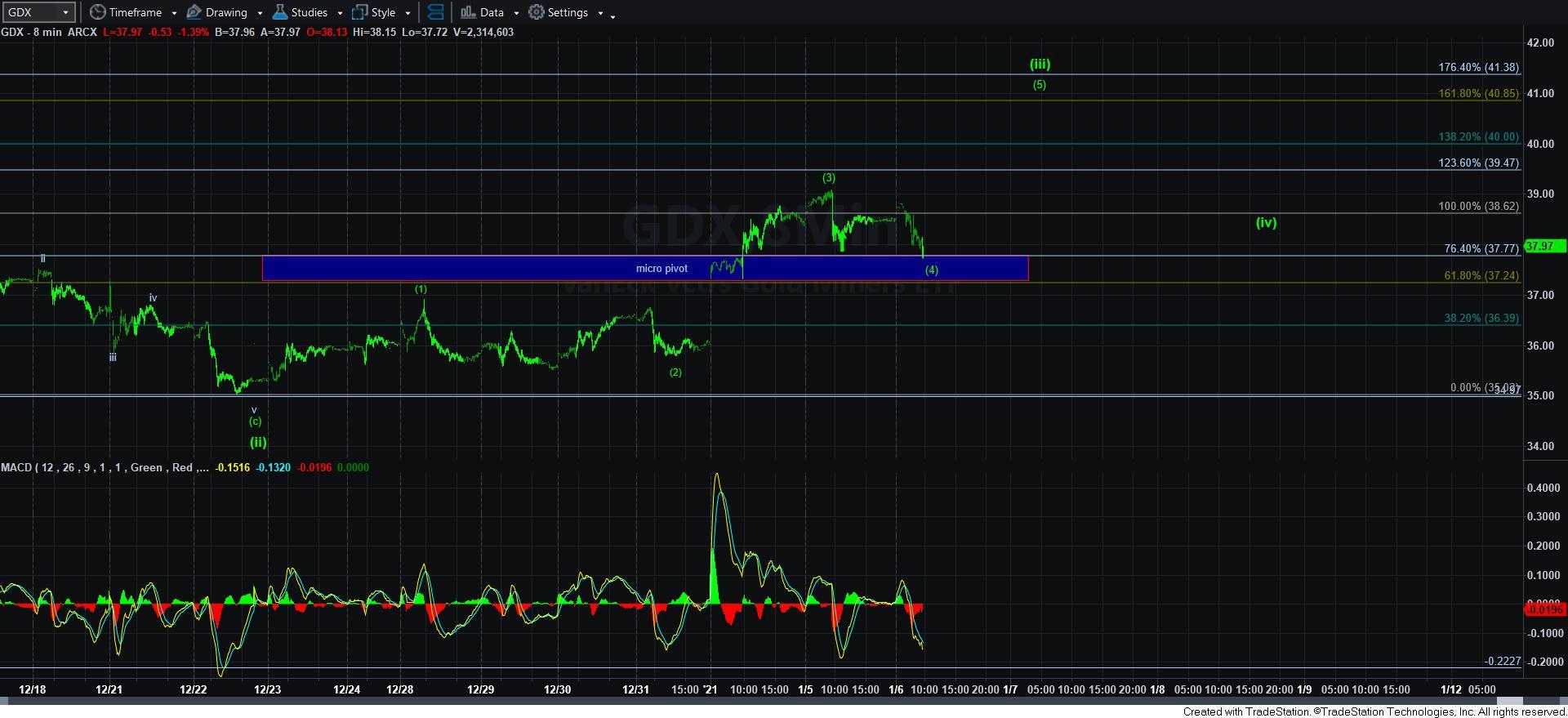Click the green (c) wave label
Image resolution: width=1568 pixels, height=718 pixels.
coord(255,421)
